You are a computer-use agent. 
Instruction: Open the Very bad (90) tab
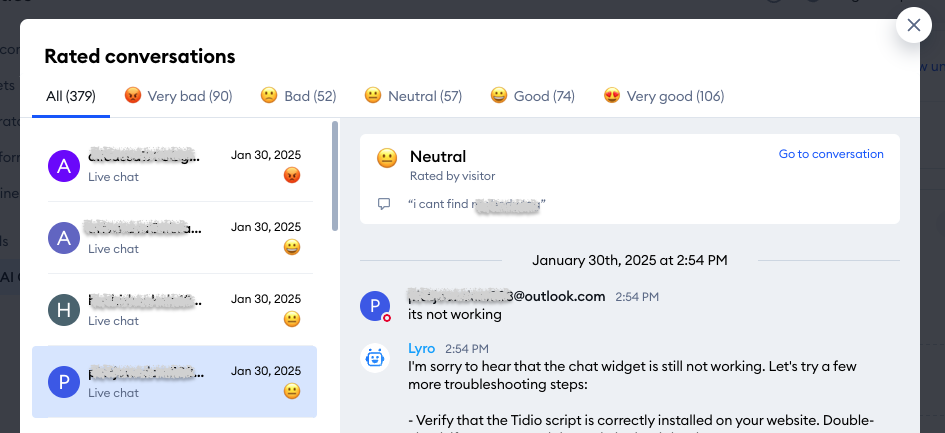pos(178,96)
